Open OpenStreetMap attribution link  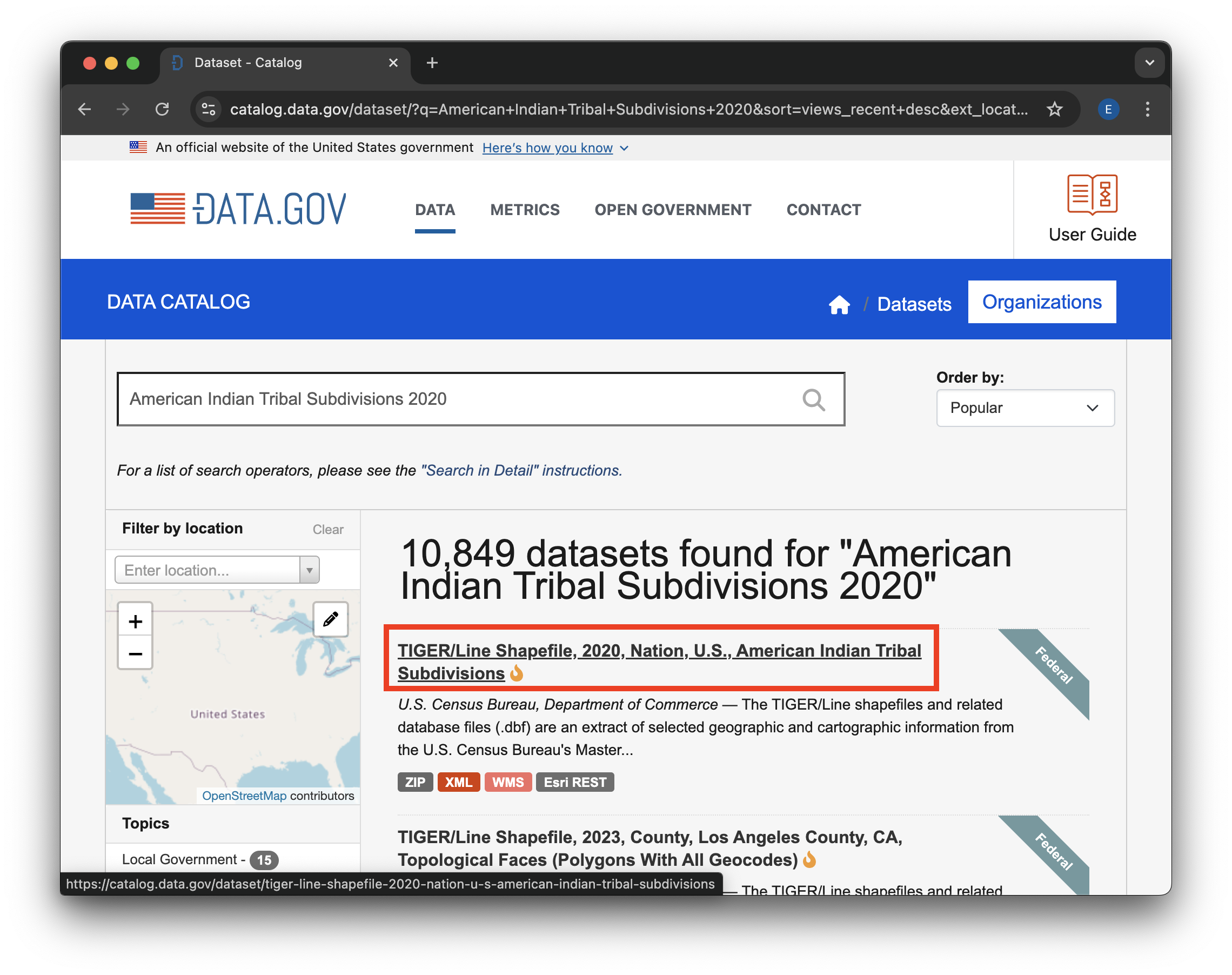click(244, 795)
